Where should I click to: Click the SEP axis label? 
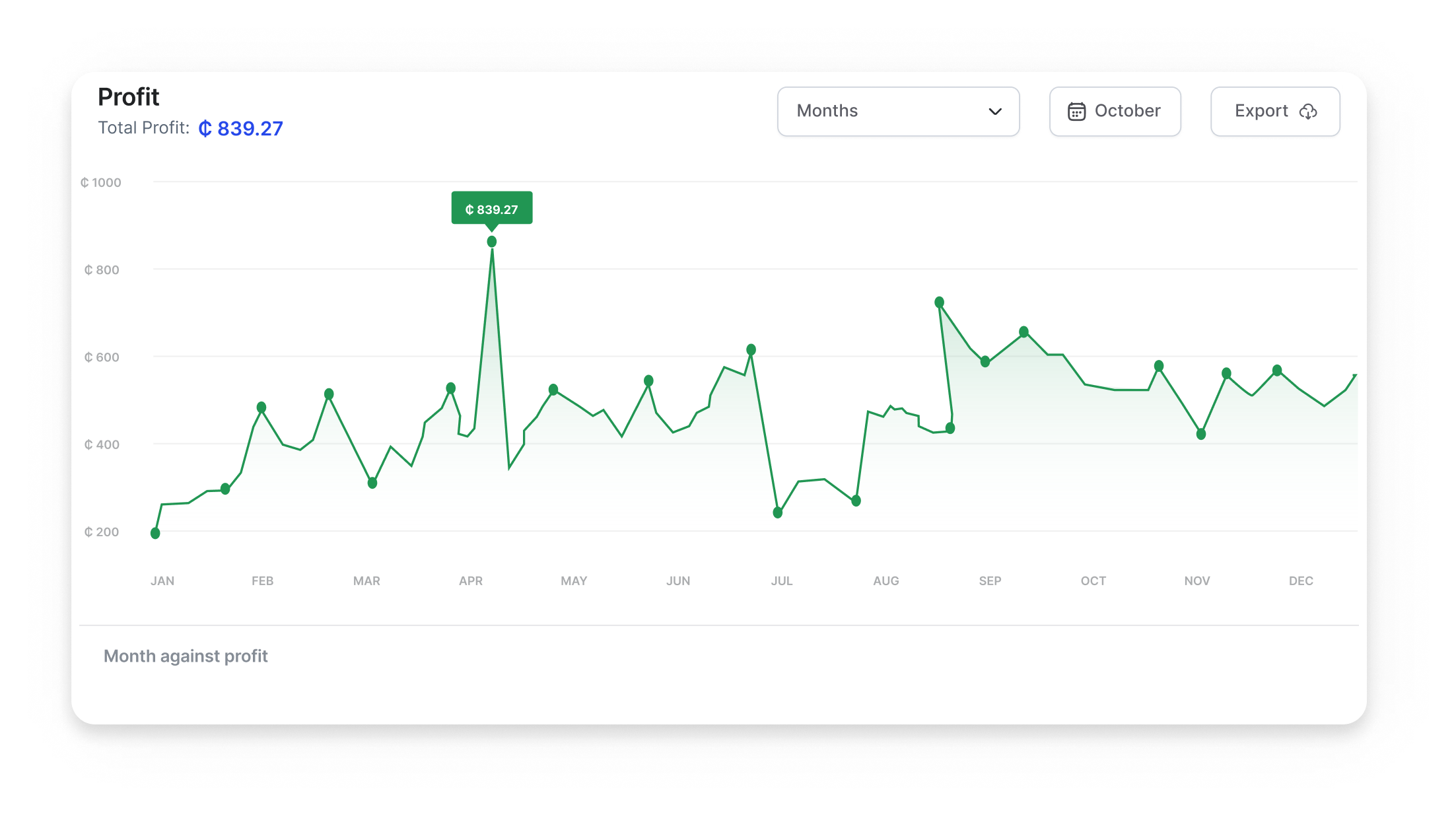pos(990,581)
